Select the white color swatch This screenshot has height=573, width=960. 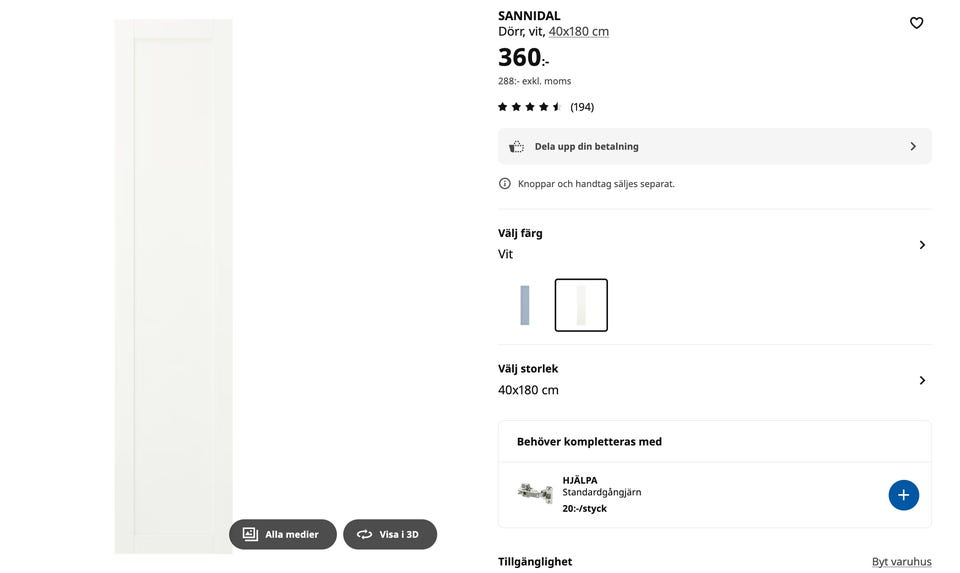[581, 305]
